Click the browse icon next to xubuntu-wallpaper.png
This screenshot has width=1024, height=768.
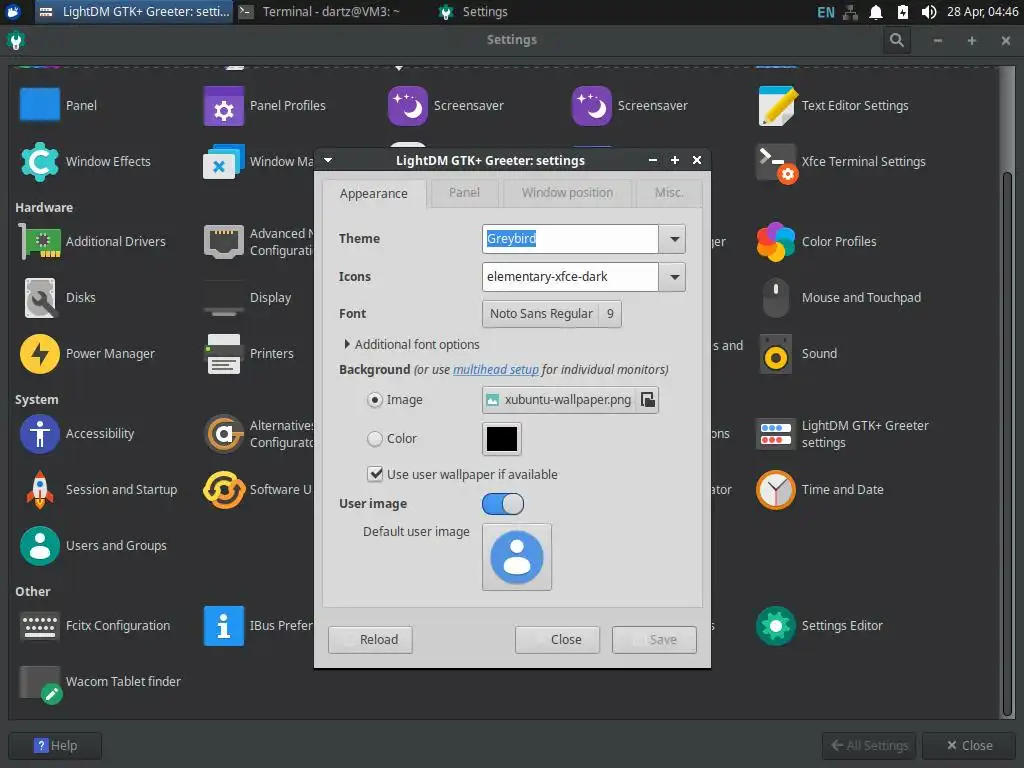pyautogui.click(x=648, y=400)
